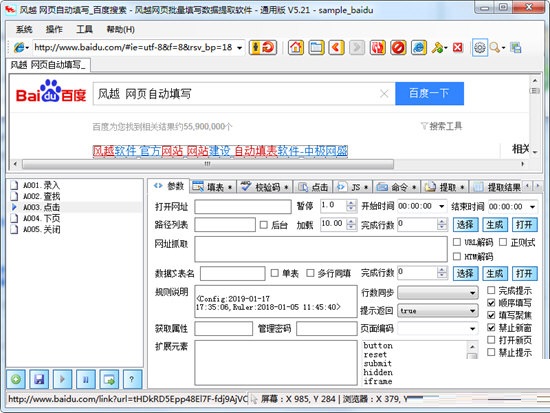Click the red refresh page icon
This screenshot has width=550, height=413.
click(x=377, y=47)
